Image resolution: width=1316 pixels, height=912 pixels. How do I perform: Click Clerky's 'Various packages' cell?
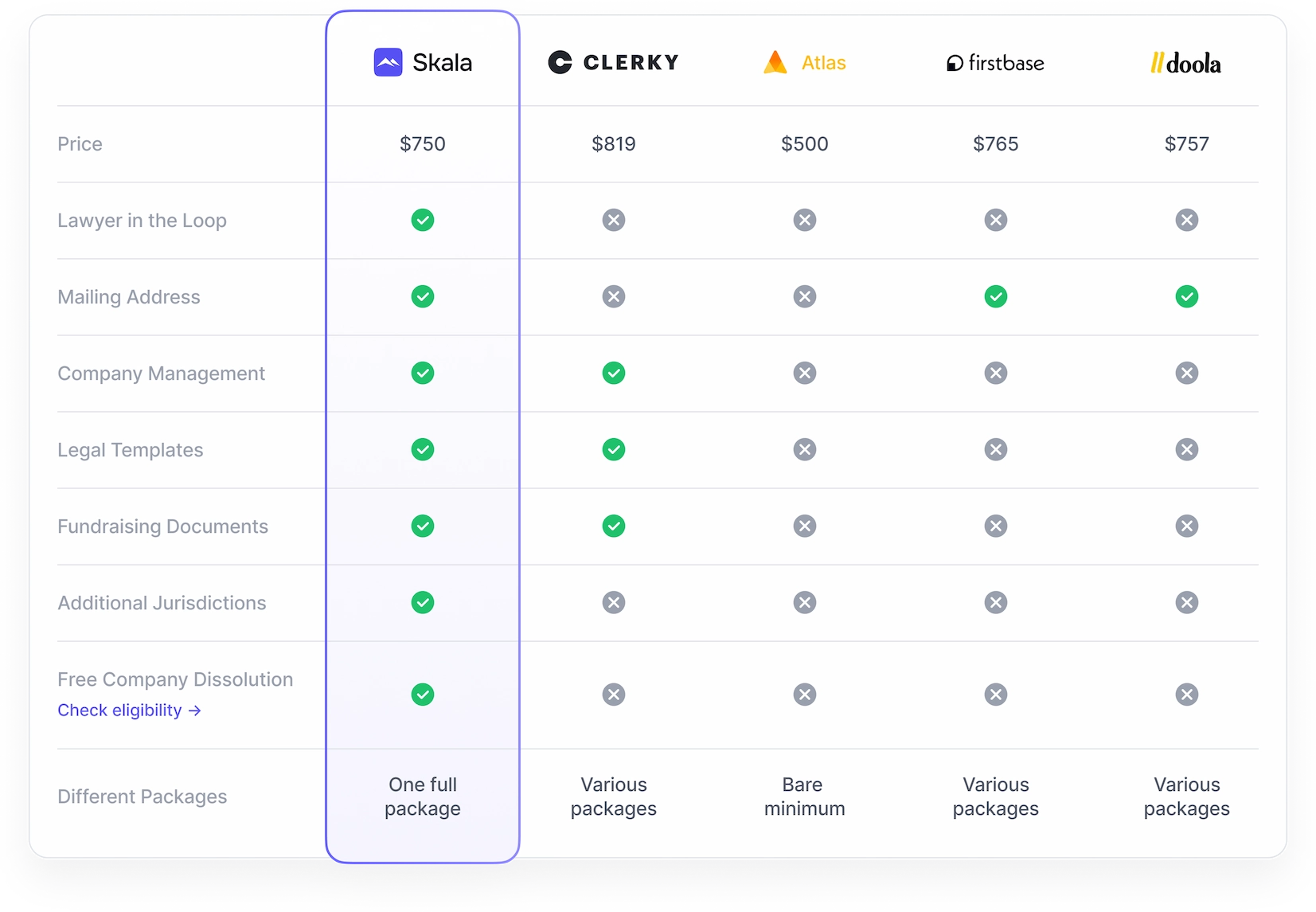pos(614,797)
